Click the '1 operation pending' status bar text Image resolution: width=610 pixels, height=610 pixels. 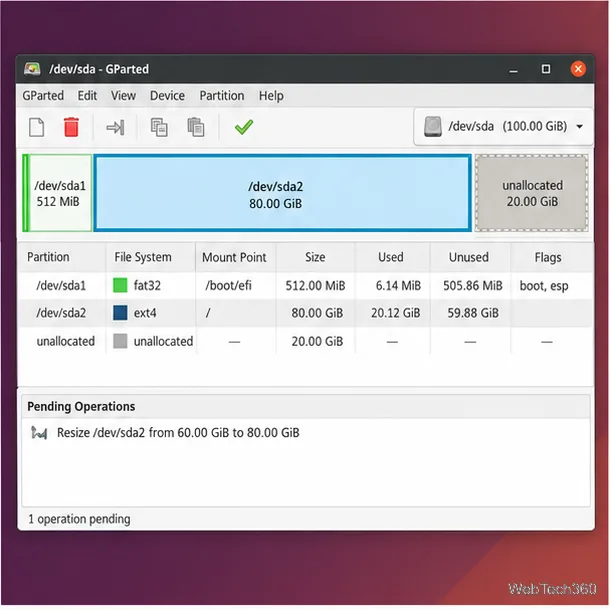coord(79,519)
